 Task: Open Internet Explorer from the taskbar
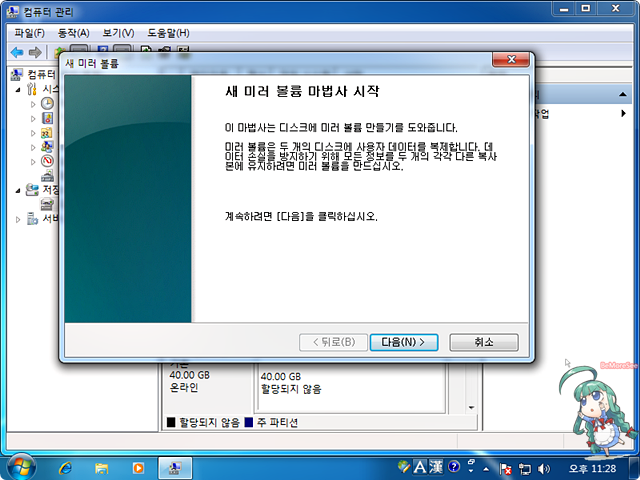tap(66, 467)
